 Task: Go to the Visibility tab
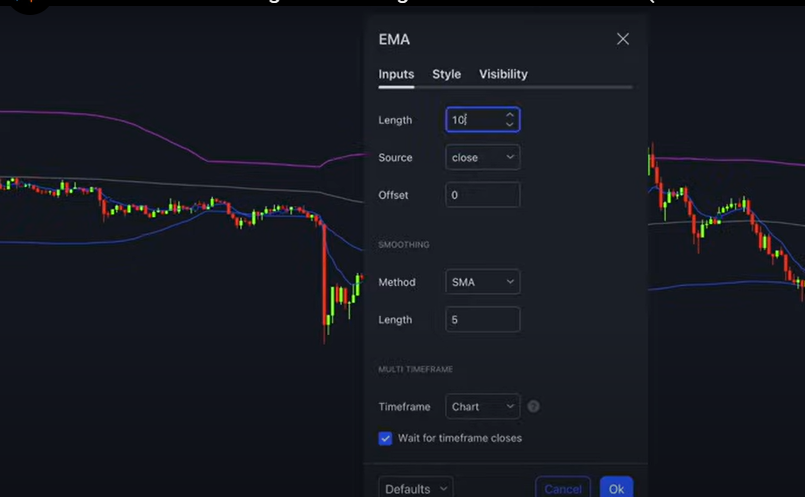503,74
